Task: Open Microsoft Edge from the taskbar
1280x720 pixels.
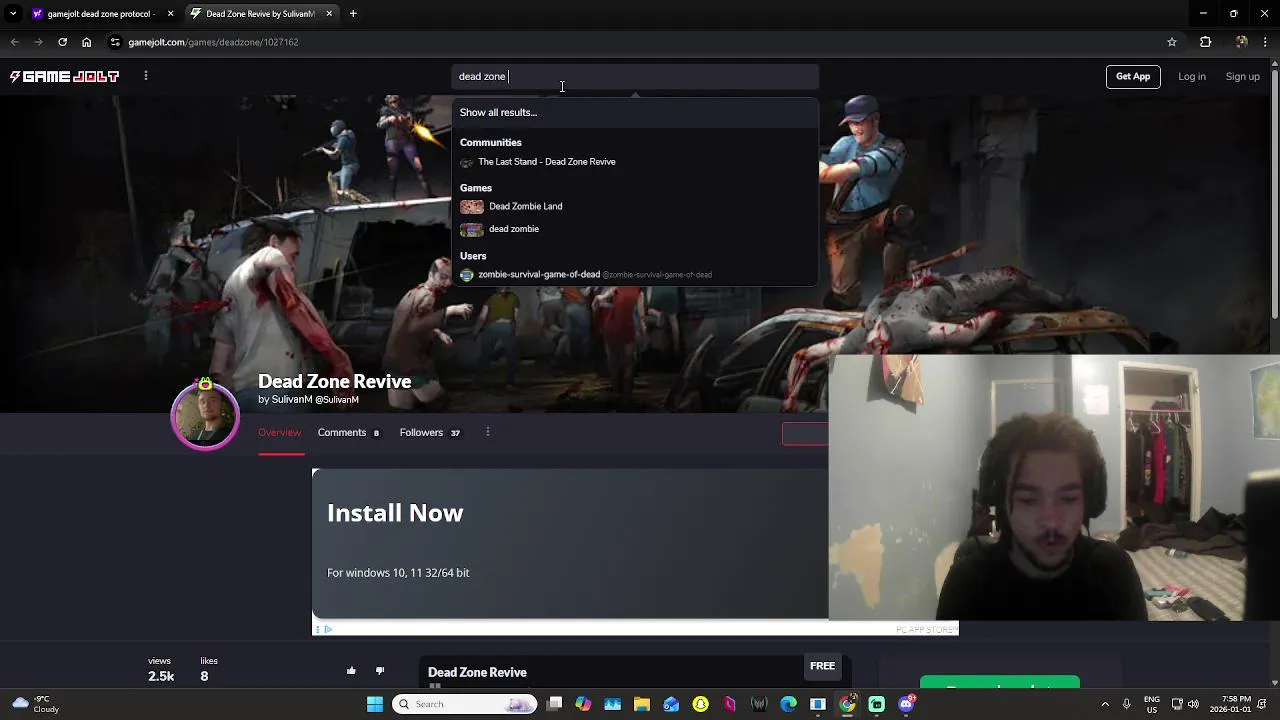Action: pyautogui.click(x=788, y=704)
